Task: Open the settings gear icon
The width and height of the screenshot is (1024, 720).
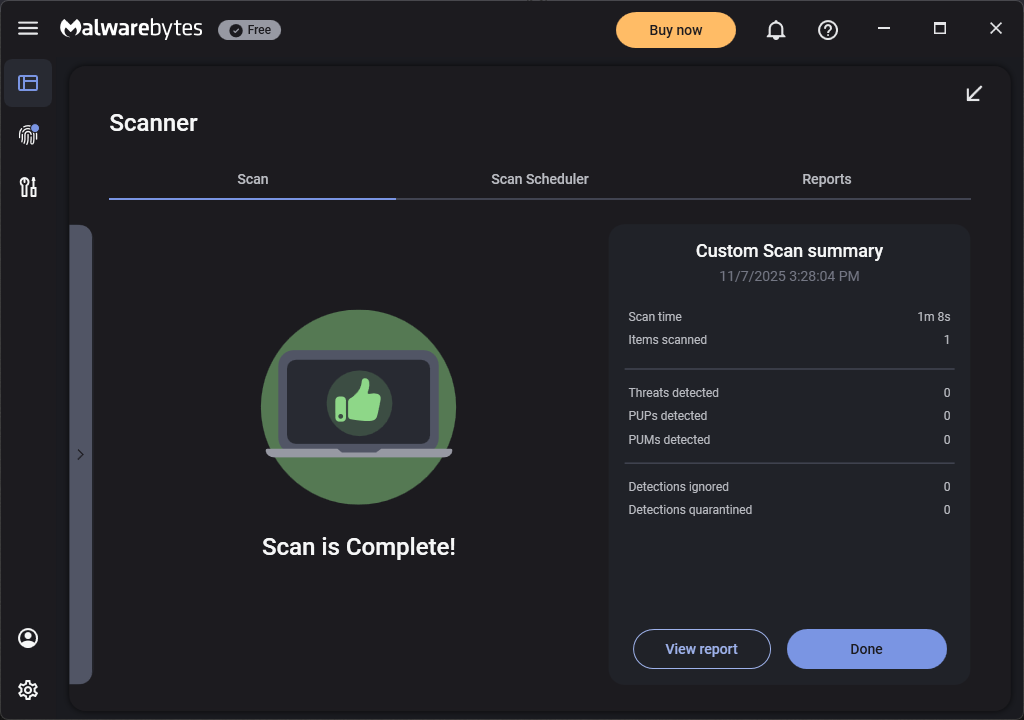Action: [x=28, y=690]
